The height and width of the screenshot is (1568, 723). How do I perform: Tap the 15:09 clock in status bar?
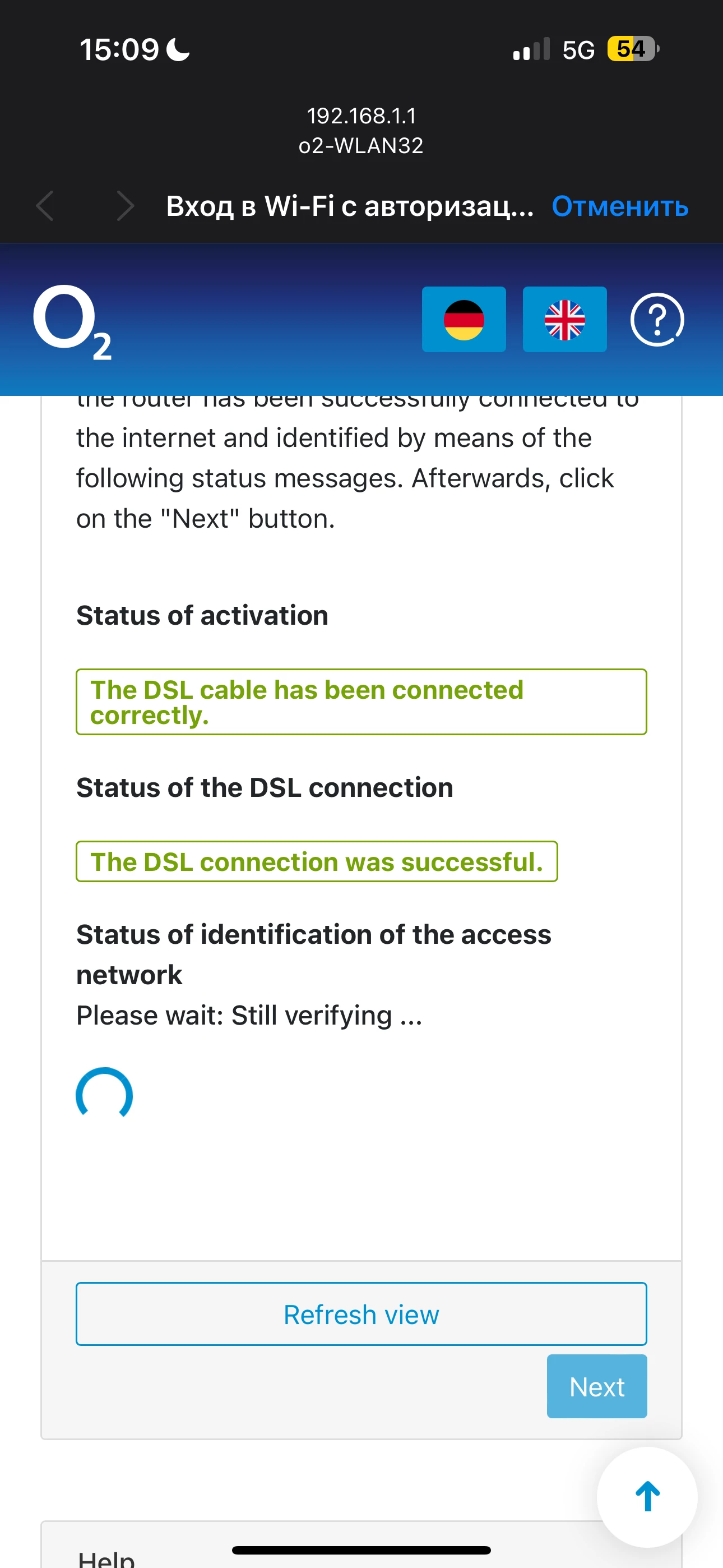click(x=119, y=49)
